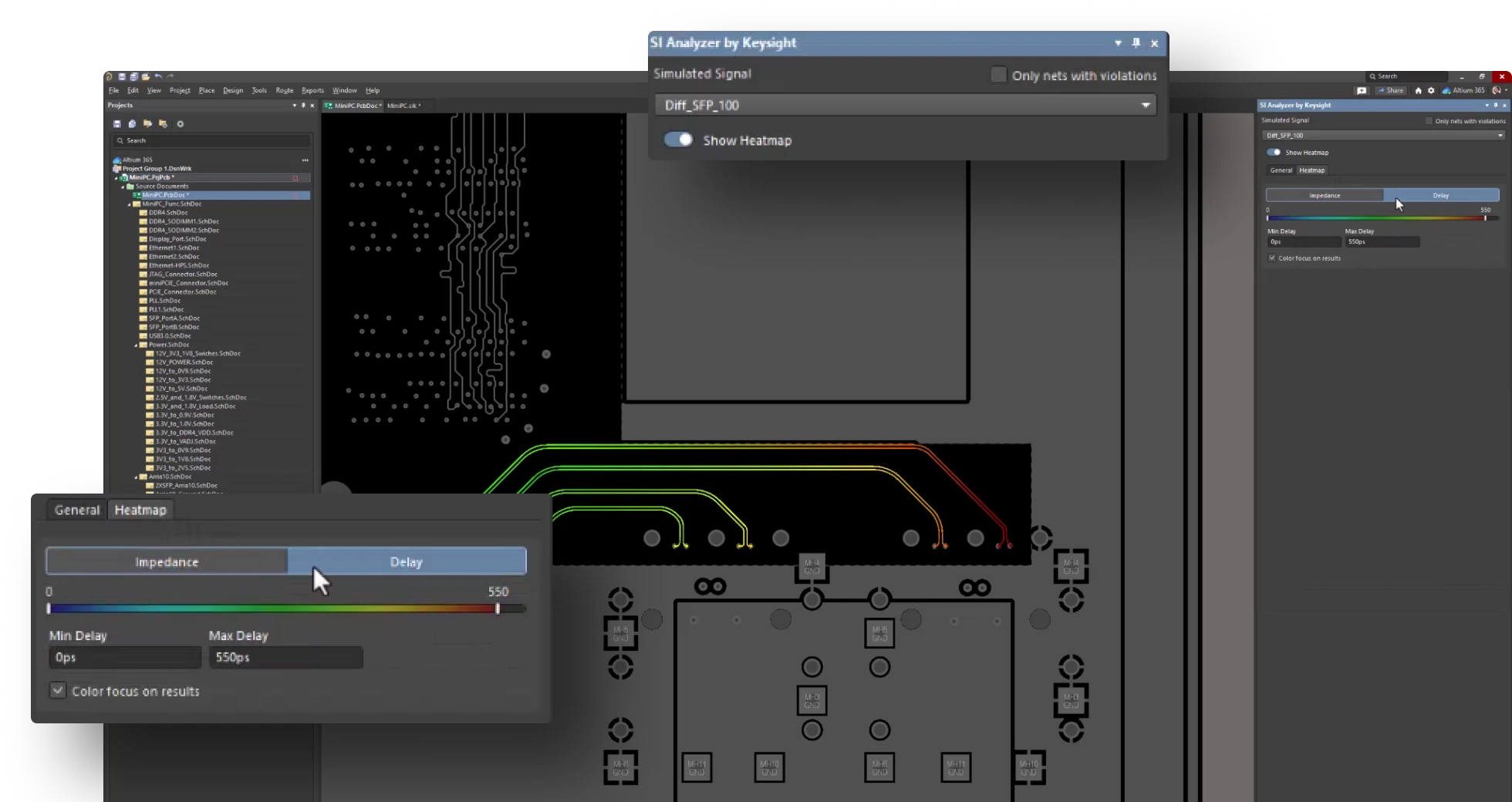Uncheck 'Color focus on results' in the enlarged bottom-left panel

click(58, 690)
